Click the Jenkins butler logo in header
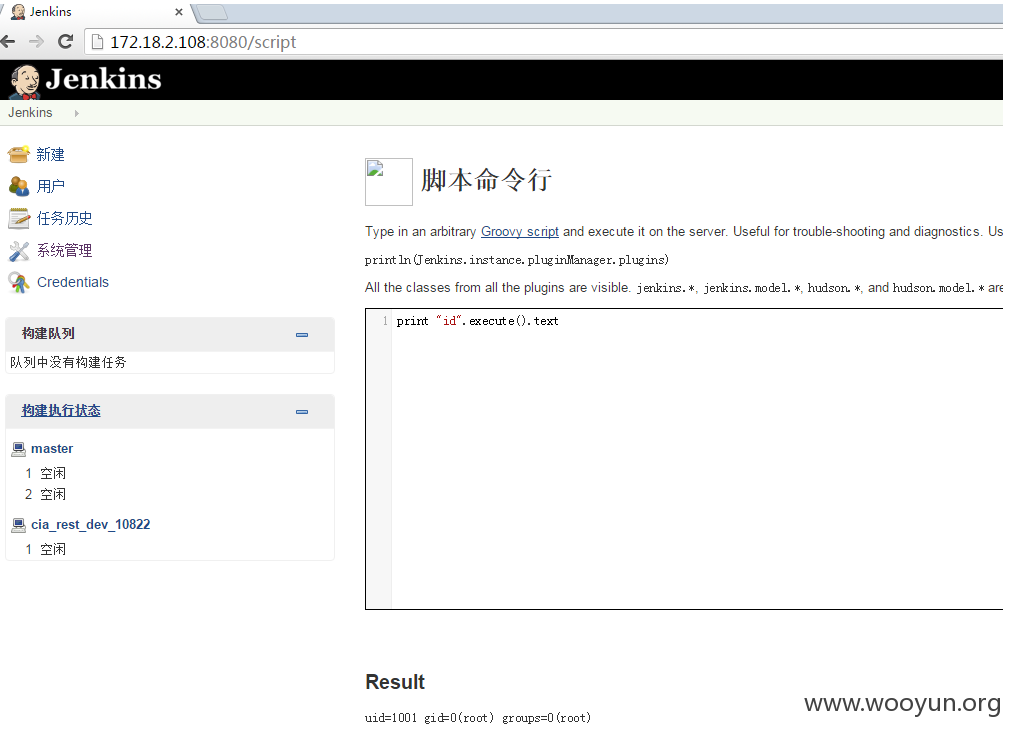This screenshot has height=732, width=1010. coord(24,81)
